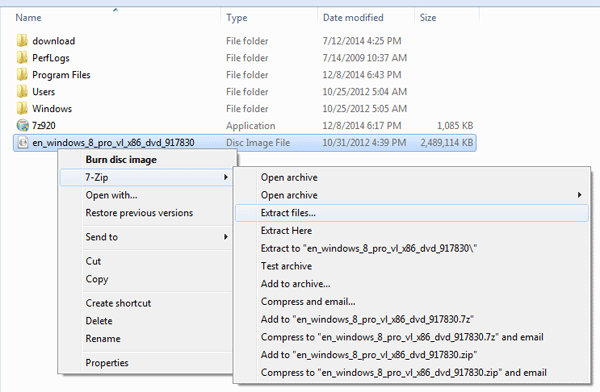The width and height of the screenshot is (600, 392).
Task: Sort by the Size column header
Action: 428,18
